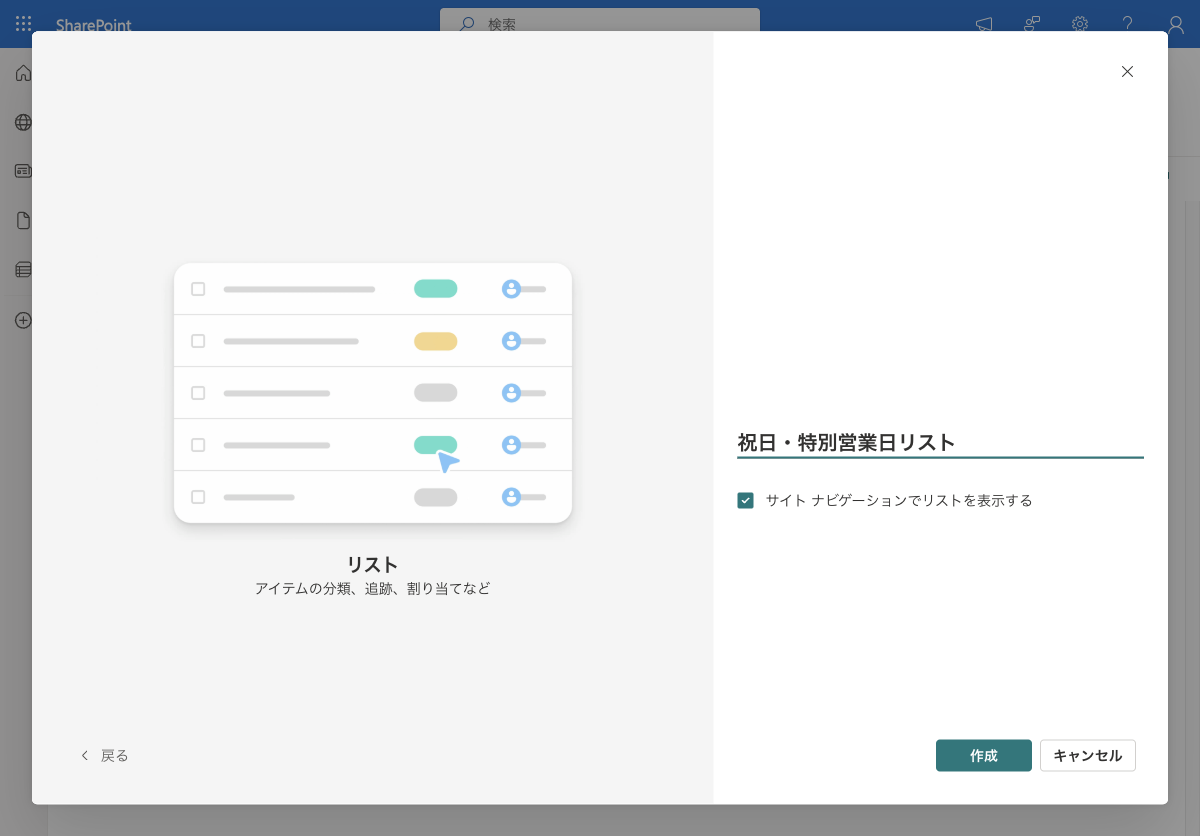This screenshot has height=836, width=1200.
Task: Click the 検索 search box
Action: [600, 22]
